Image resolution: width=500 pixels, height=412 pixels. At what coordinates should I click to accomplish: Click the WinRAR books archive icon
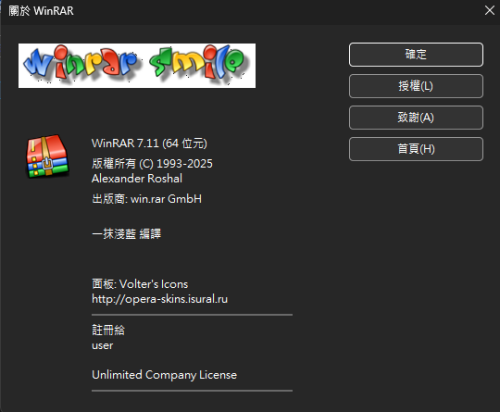[48, 156]
